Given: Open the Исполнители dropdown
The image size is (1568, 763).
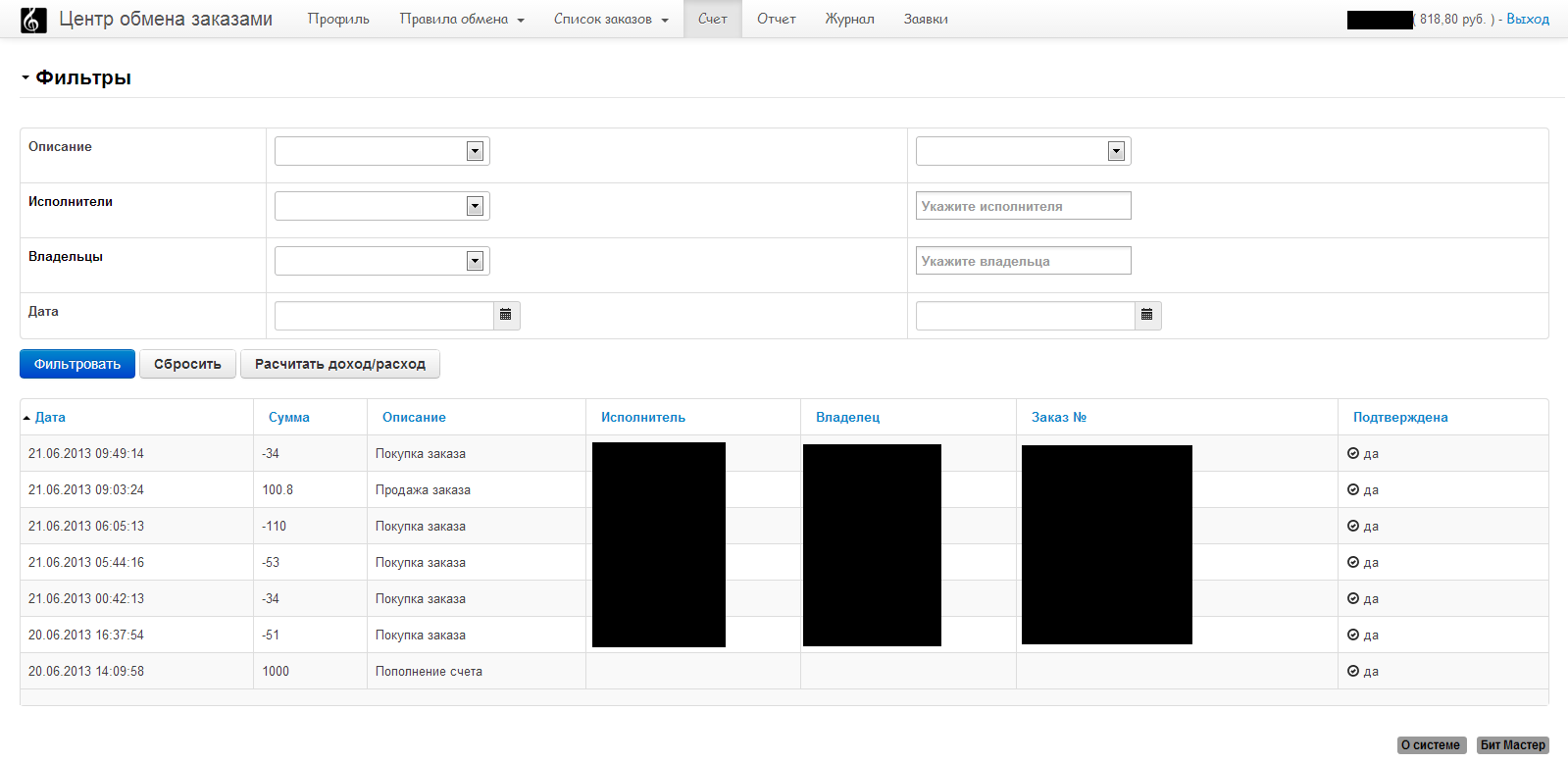Looking at the screenshot, I should (x=381, y=206).
